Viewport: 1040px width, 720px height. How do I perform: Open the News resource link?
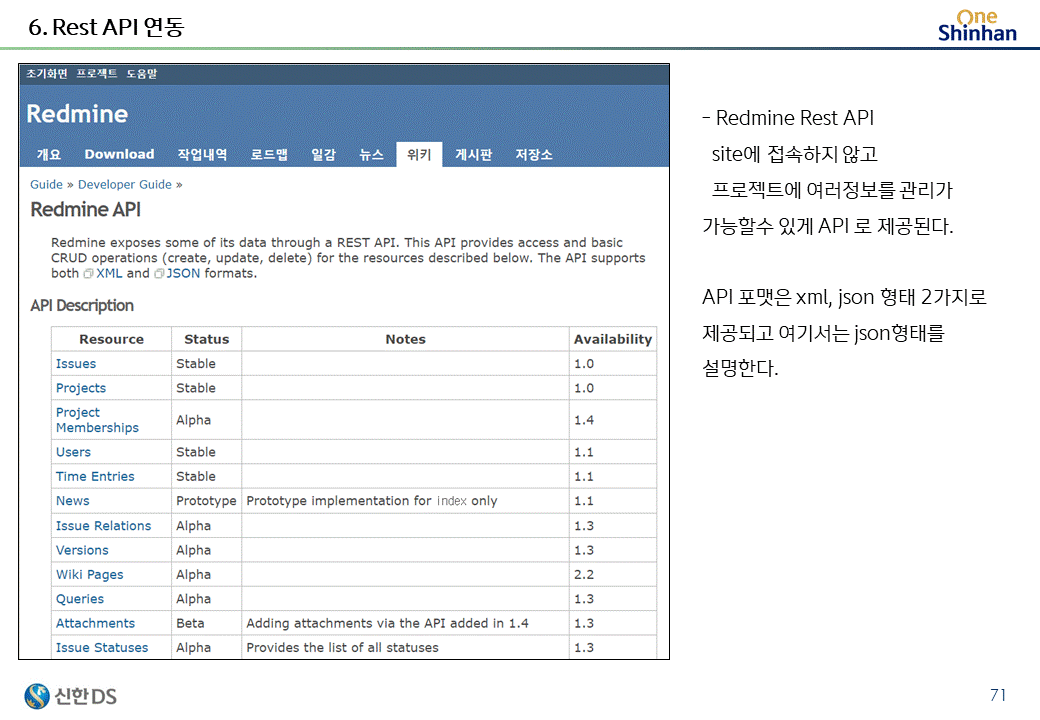(x=72, y=501)
